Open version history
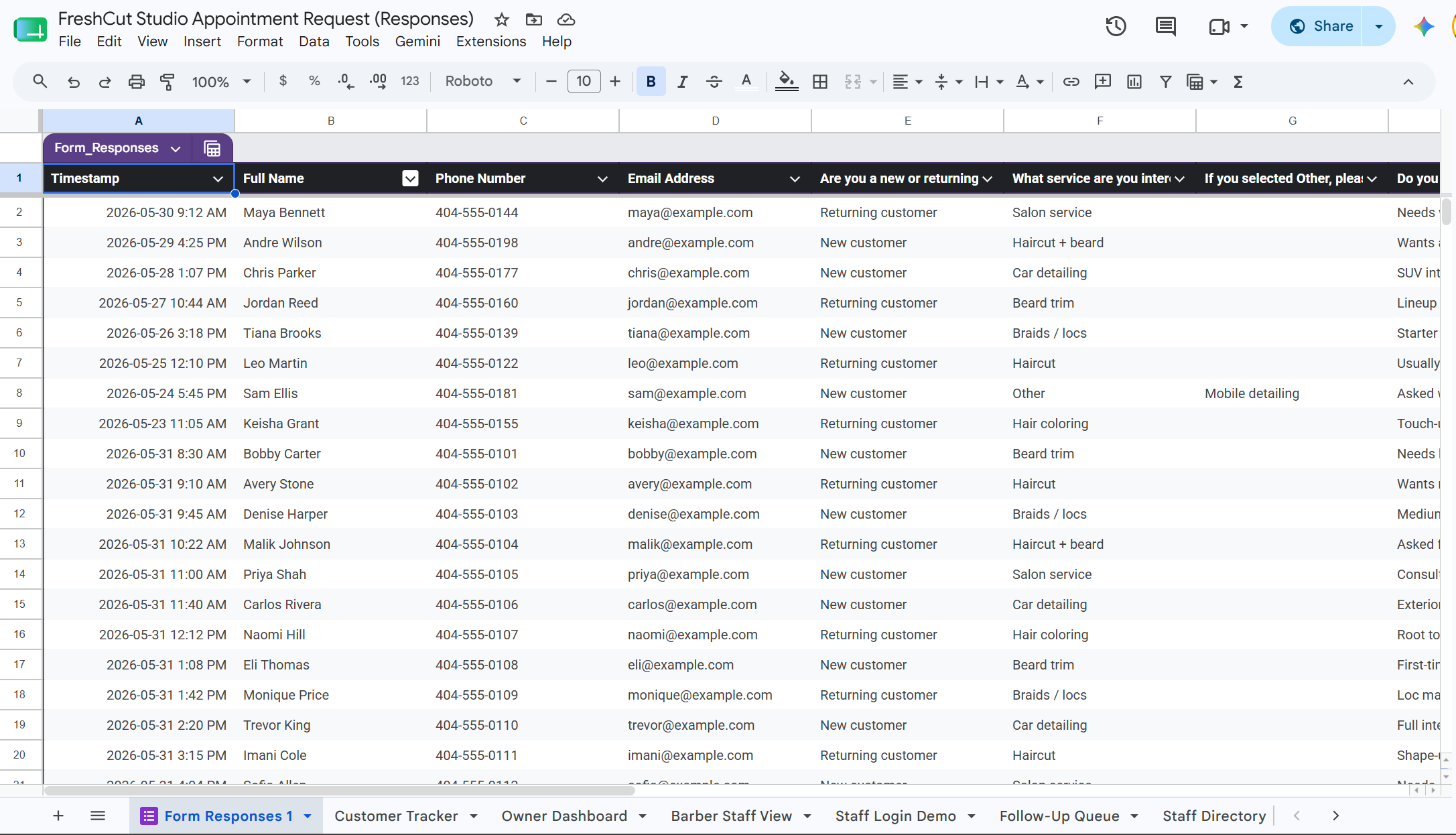This screenshot has width=1456, height=835. click(1116, 26)
